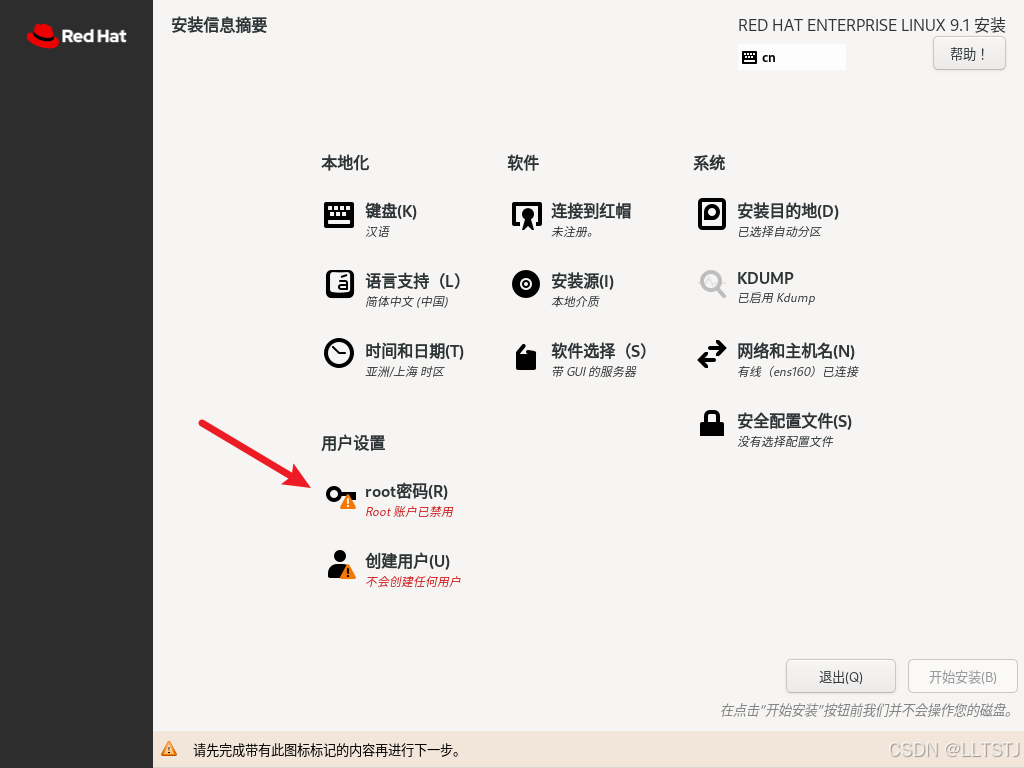Click the language support icon

[340, 284]
